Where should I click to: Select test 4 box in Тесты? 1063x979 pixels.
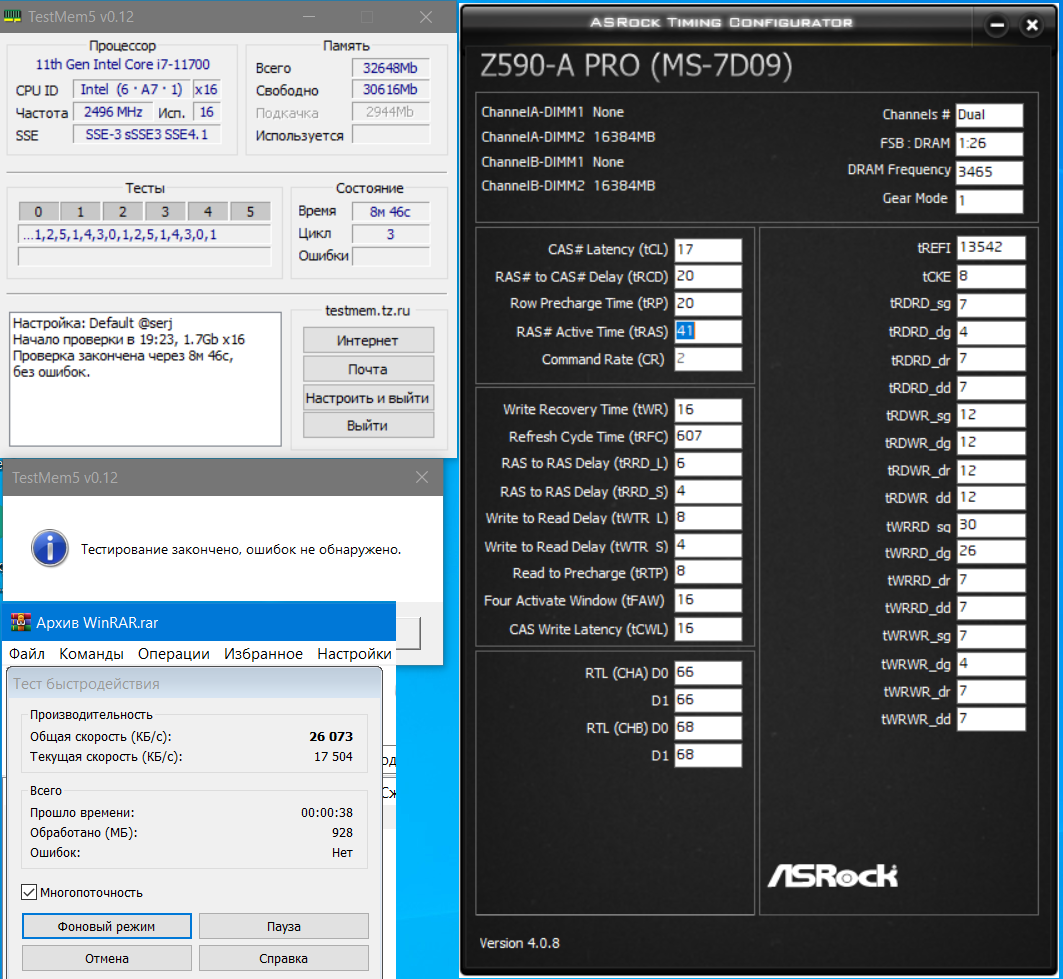click(207, 212)
